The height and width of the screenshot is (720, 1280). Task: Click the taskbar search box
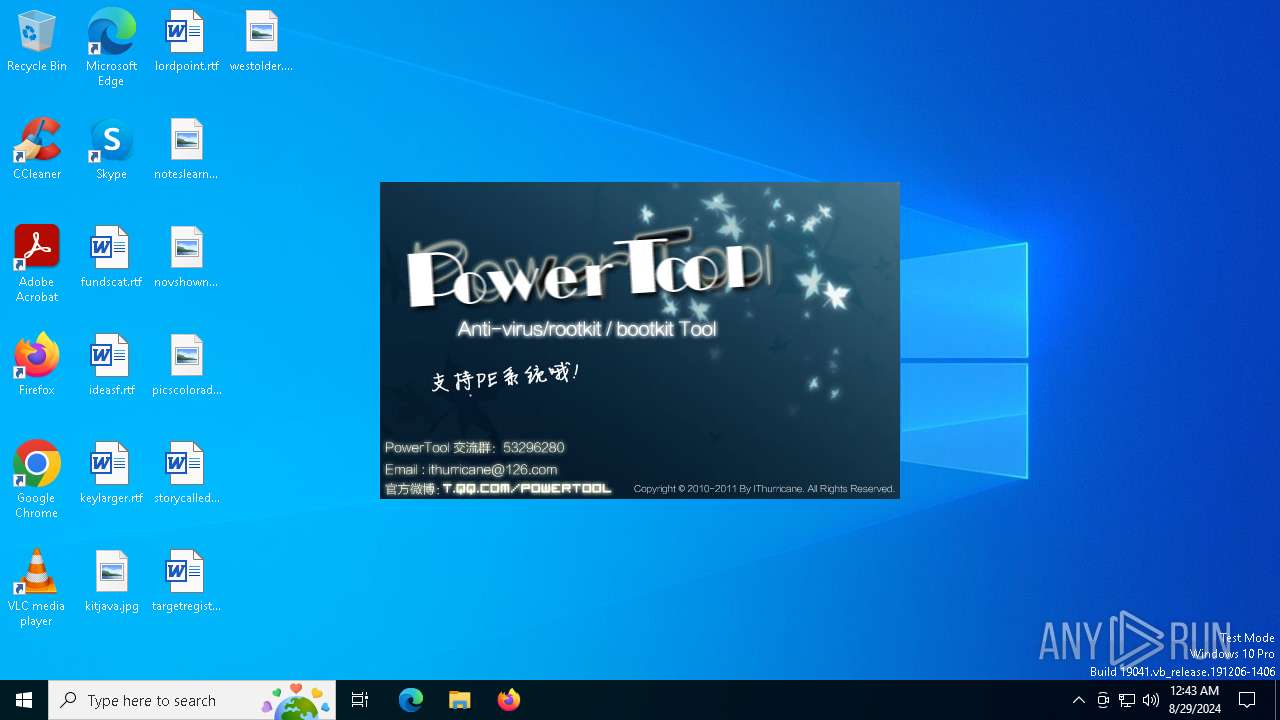[x=192, y=700]
